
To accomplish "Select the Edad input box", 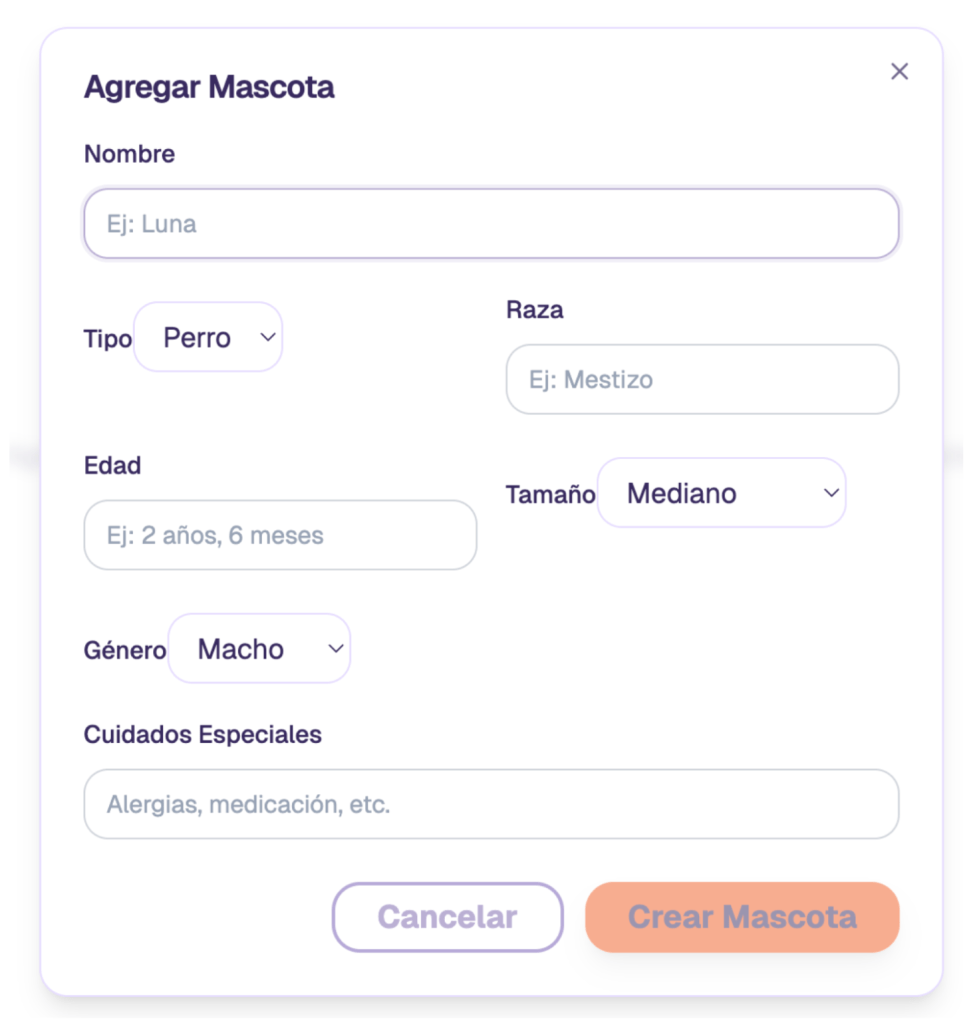I will pos(280,536).
